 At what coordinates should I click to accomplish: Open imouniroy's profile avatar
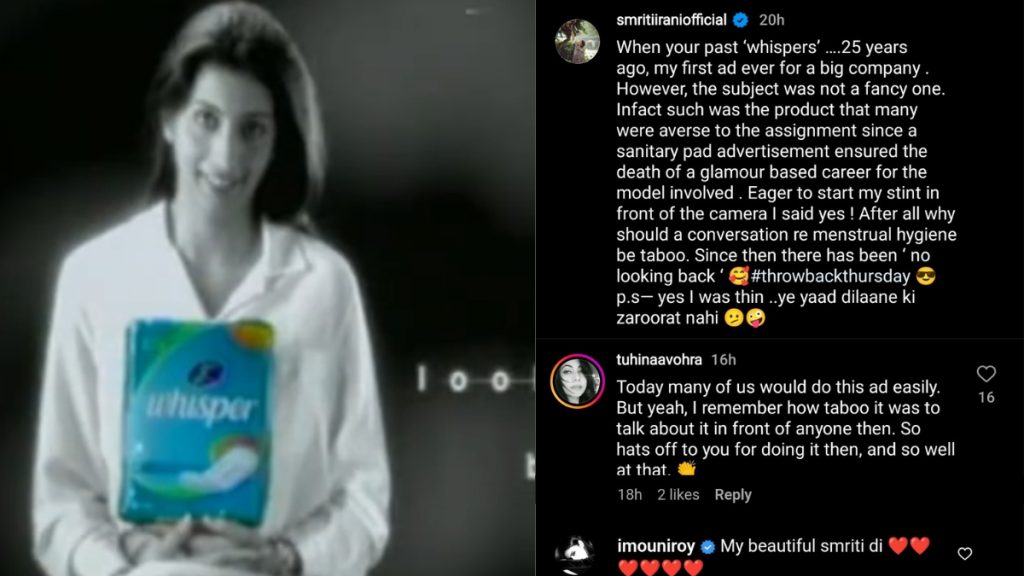click(575, 556)
